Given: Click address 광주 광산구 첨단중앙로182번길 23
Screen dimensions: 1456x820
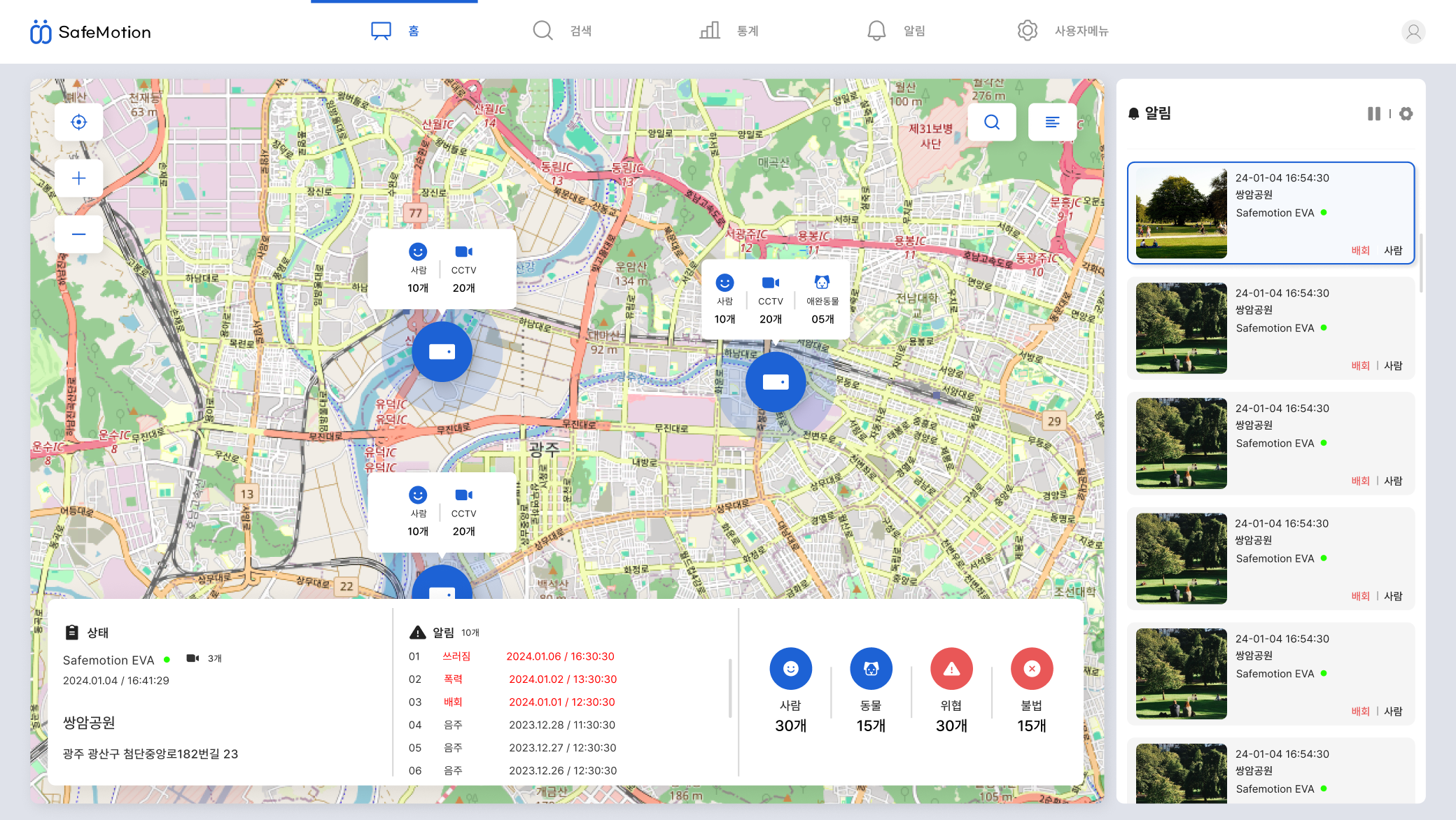Looking at the screenshot, I should click(x=150, y=754).
